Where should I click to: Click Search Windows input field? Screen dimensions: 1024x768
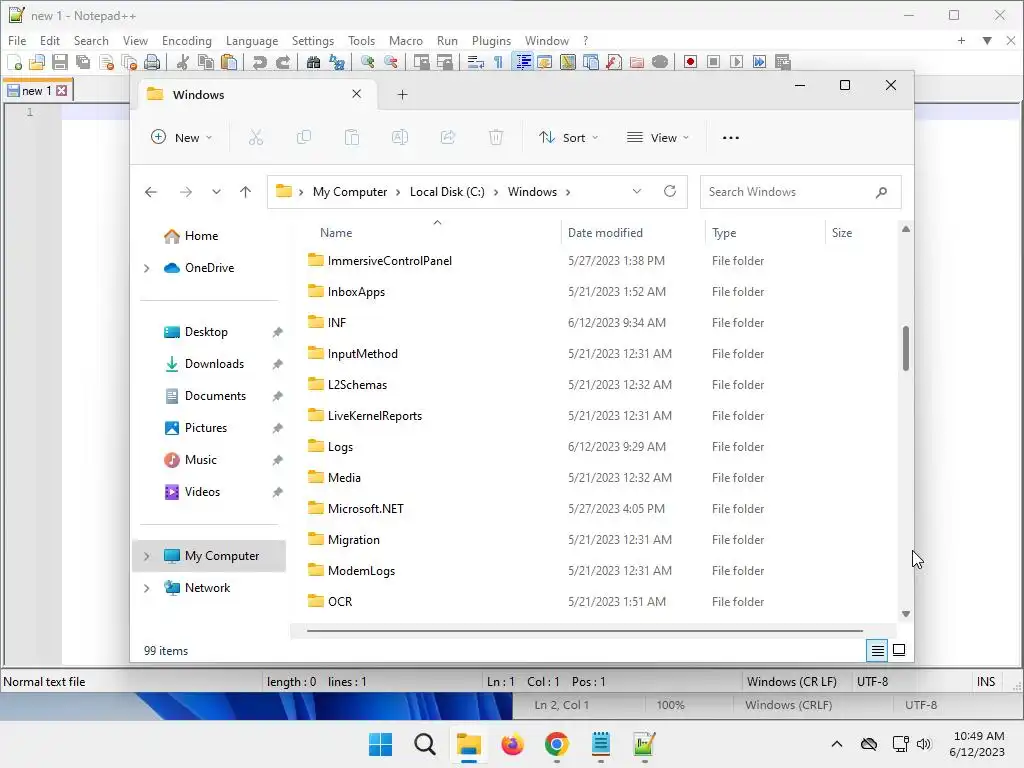pyautogui.click(x=801, y=192)
